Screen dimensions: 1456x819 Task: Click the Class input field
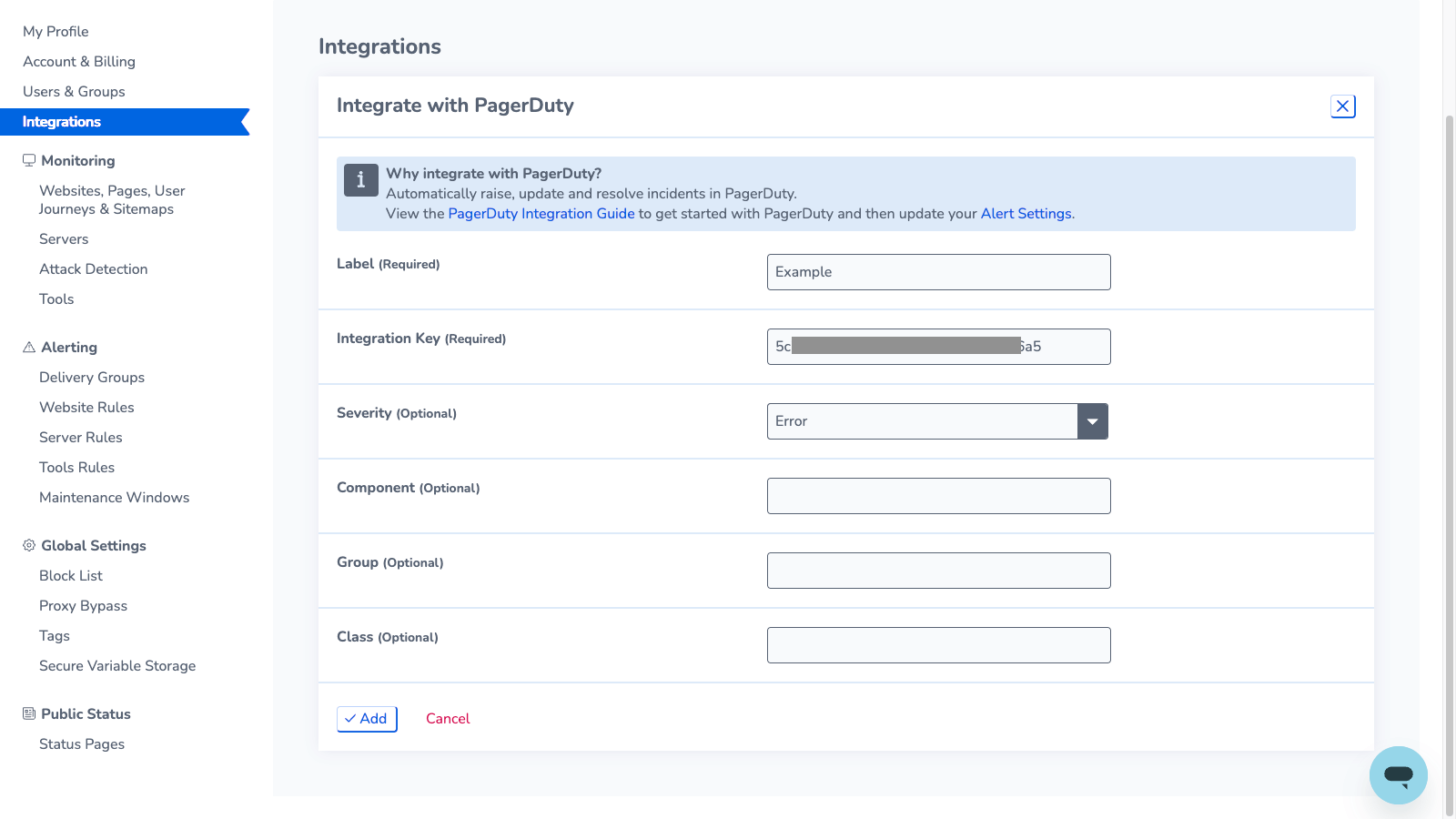tap(938, 645)
